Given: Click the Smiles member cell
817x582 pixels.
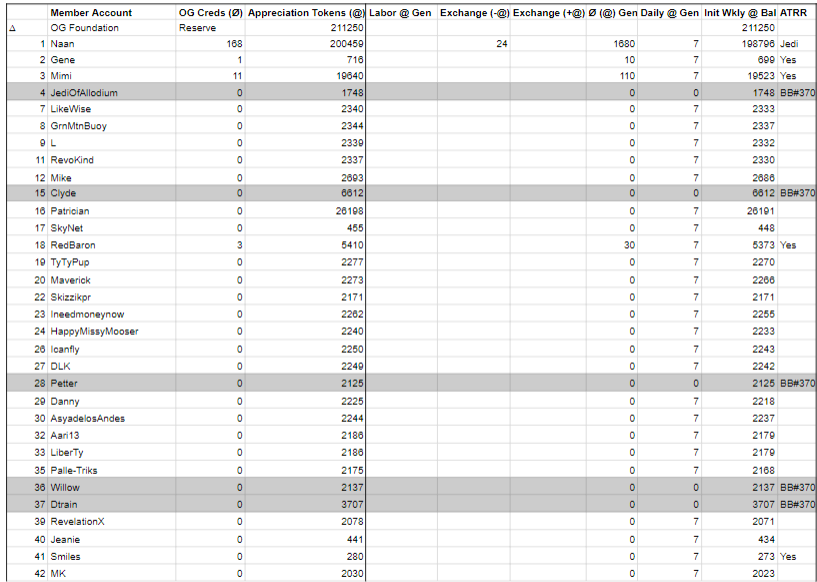Looking at the screenshot, I should 112,556.
